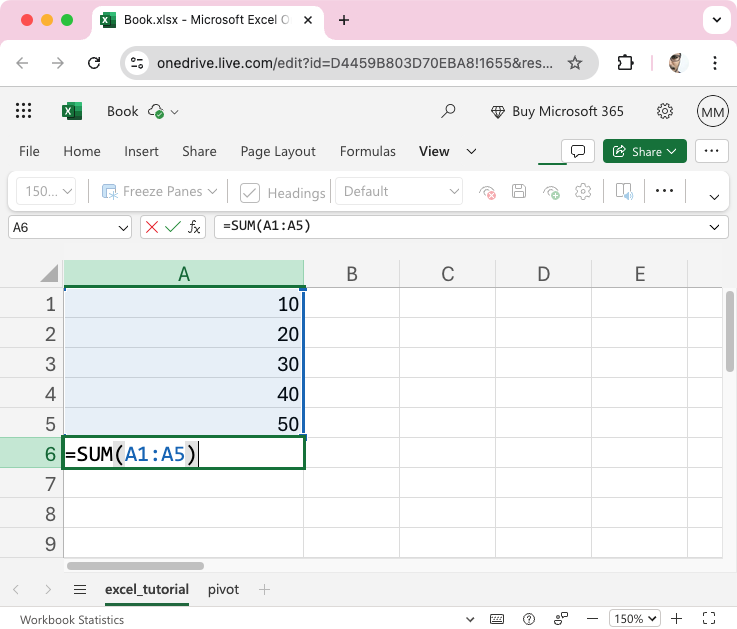Screen dimensions: 737x629
Task: Click the Excel logo icon in header
Action: (72, 111)
